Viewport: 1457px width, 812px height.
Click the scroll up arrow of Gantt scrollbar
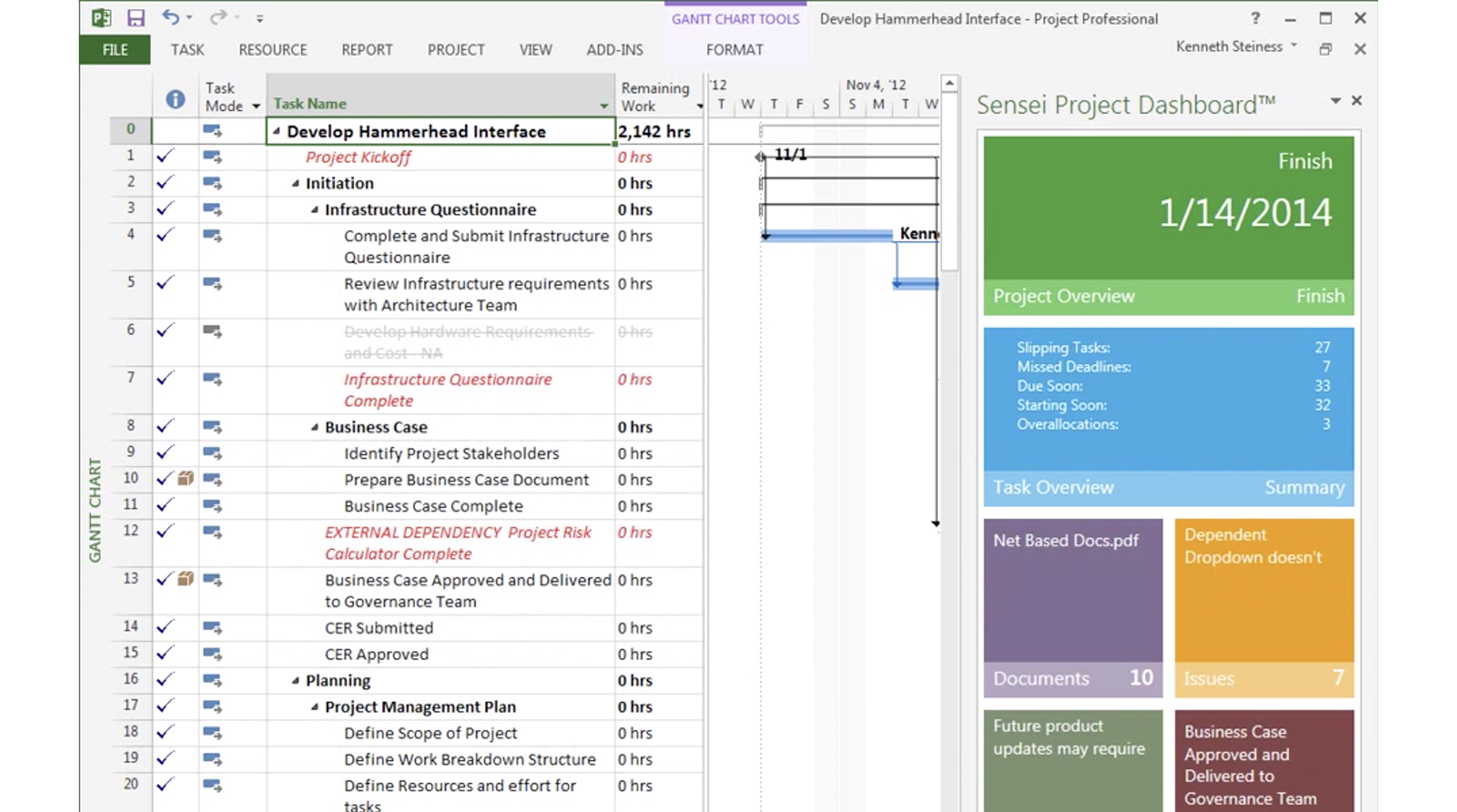click(x=949, y=83)
